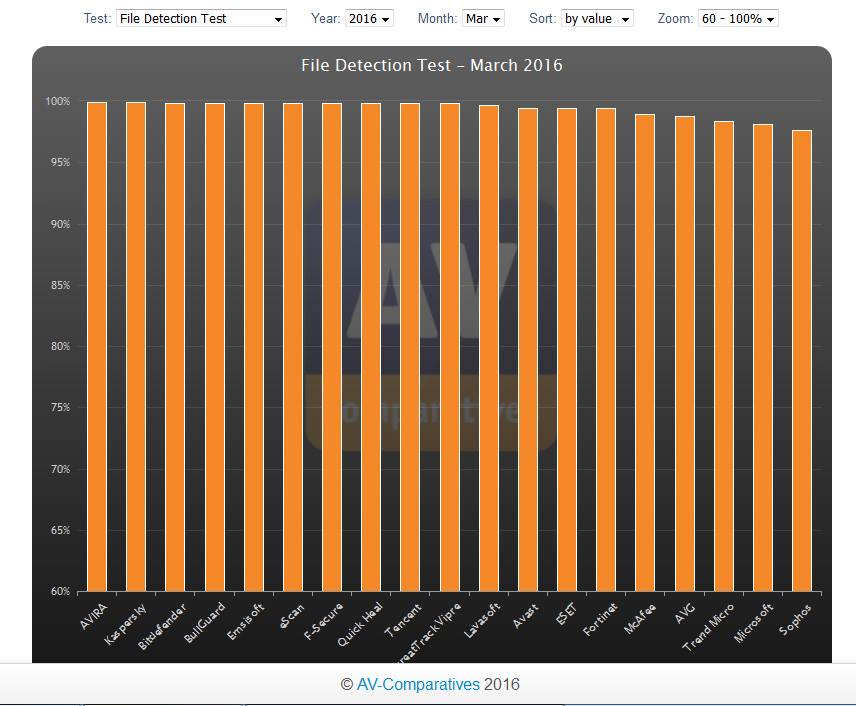This screenshot has width=856, height=706.
Task: Click the 80% y-axis label
Action: pyautogui.click(x=60, y=347)
